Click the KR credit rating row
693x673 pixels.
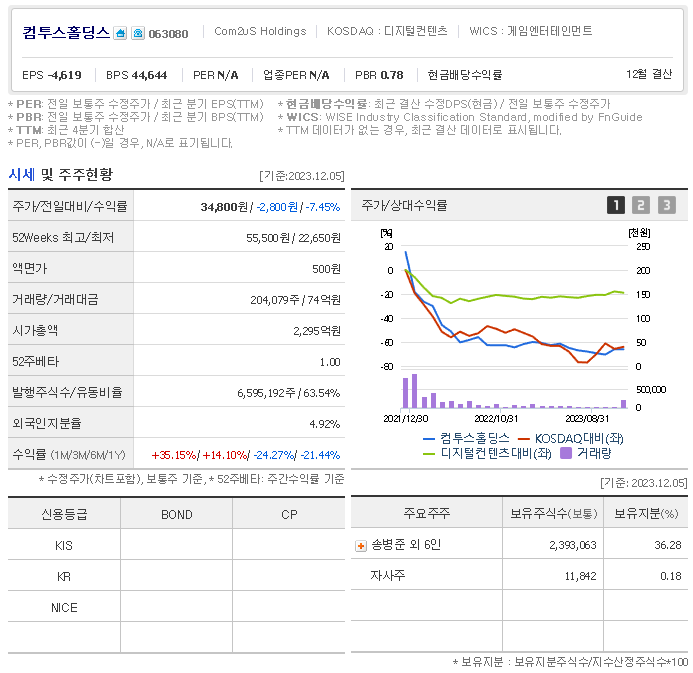176,577
